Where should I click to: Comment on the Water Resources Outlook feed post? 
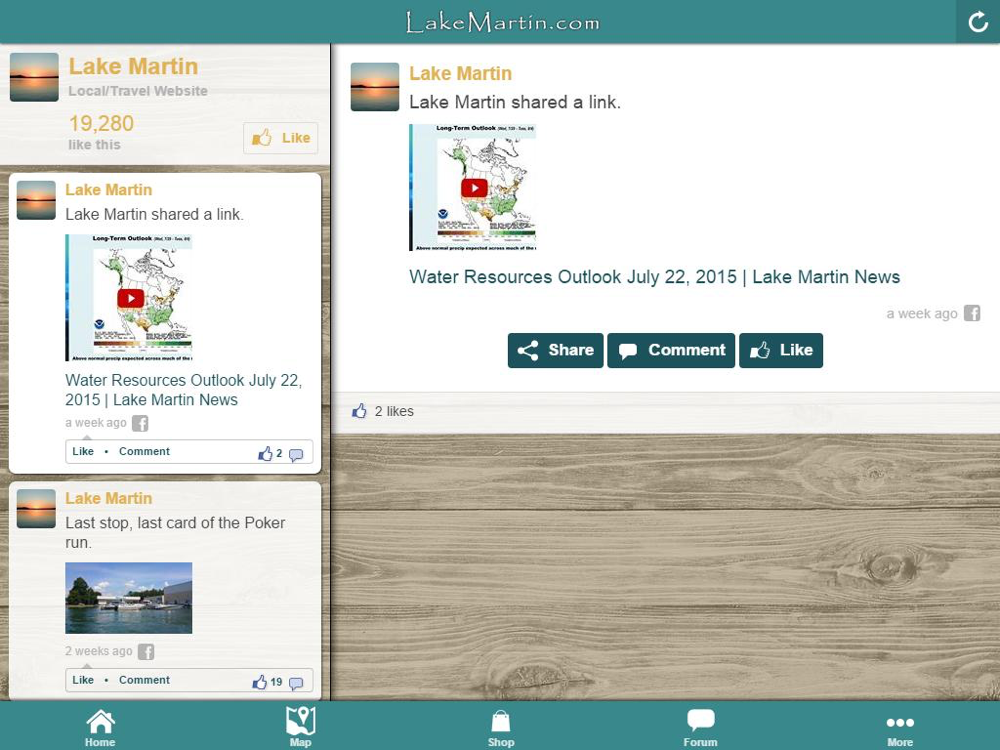(144, 452)
